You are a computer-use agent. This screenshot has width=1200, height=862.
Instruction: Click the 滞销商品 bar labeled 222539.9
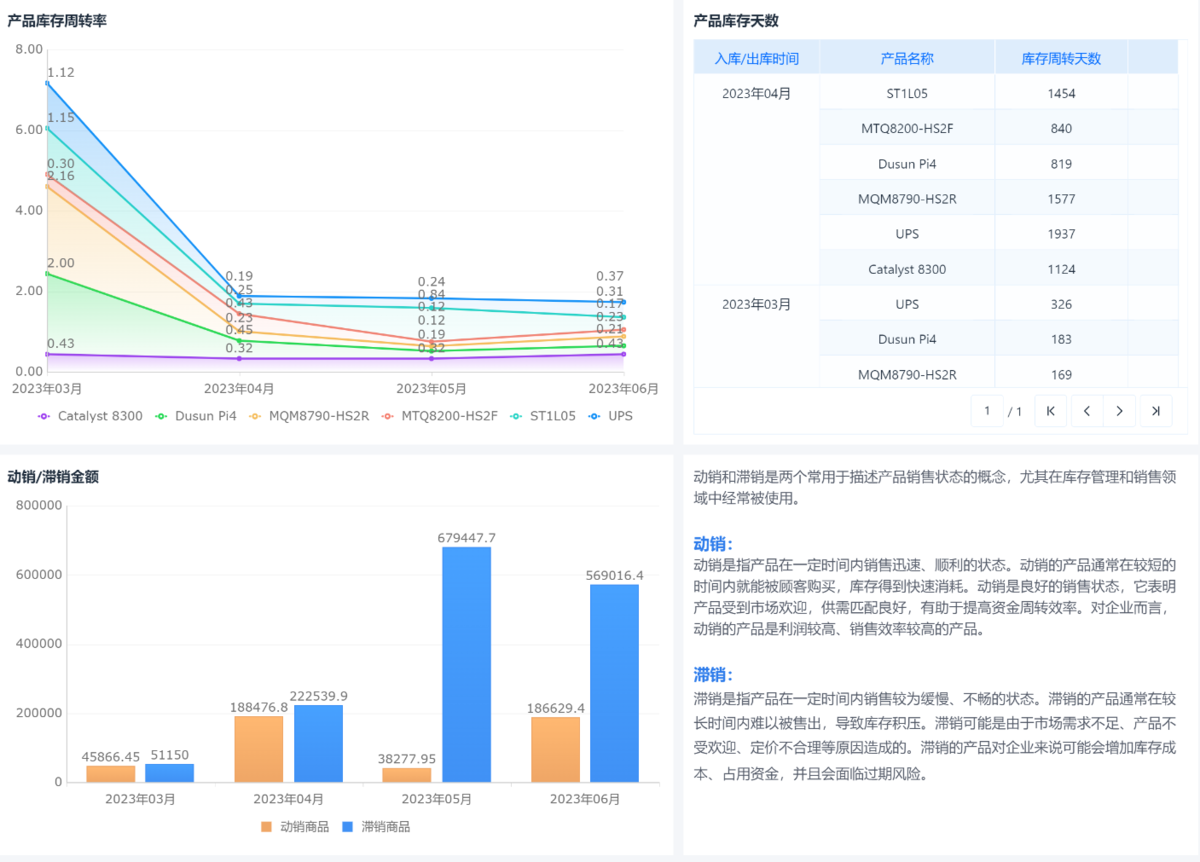tap(319, 744)
